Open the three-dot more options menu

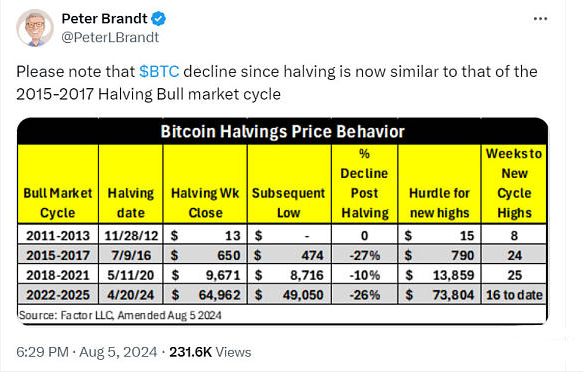pos(540,19)
